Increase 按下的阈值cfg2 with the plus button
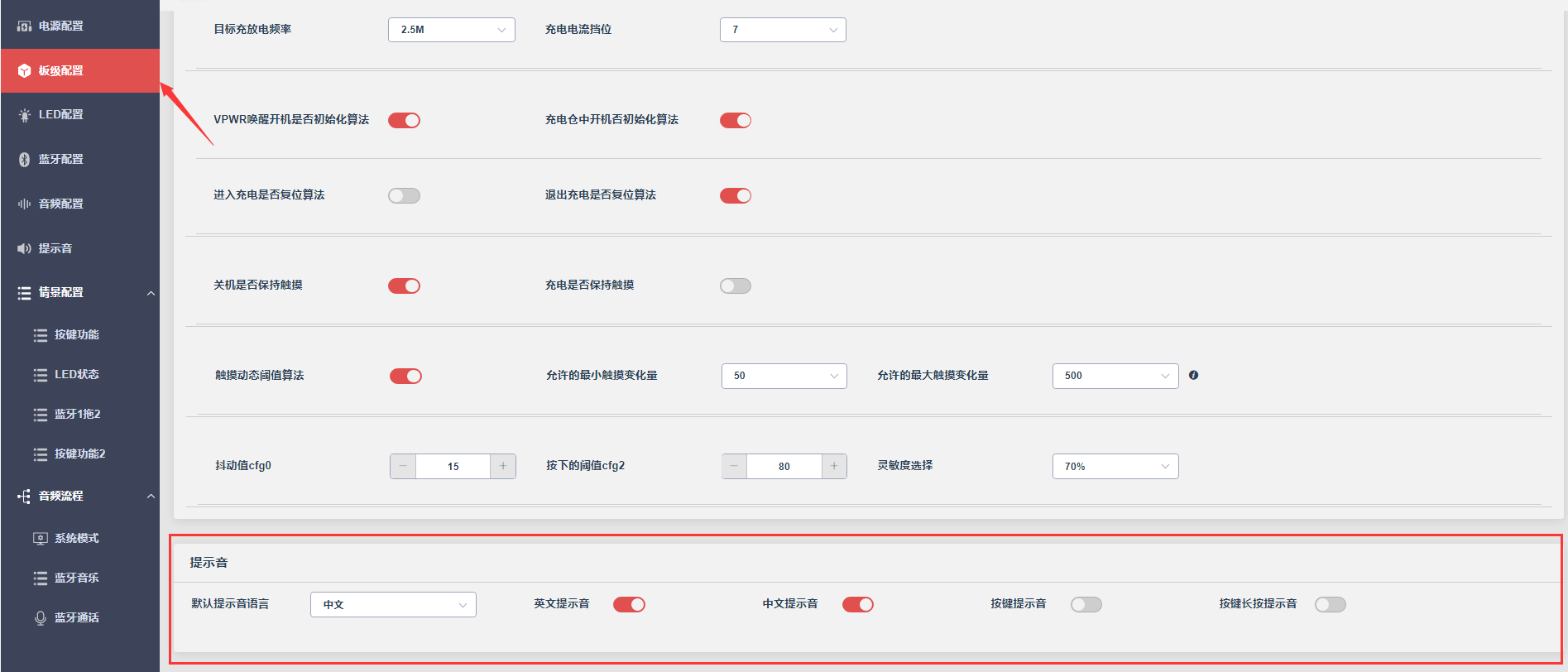This screenshot has width=1568, height=672. (834, 467)
